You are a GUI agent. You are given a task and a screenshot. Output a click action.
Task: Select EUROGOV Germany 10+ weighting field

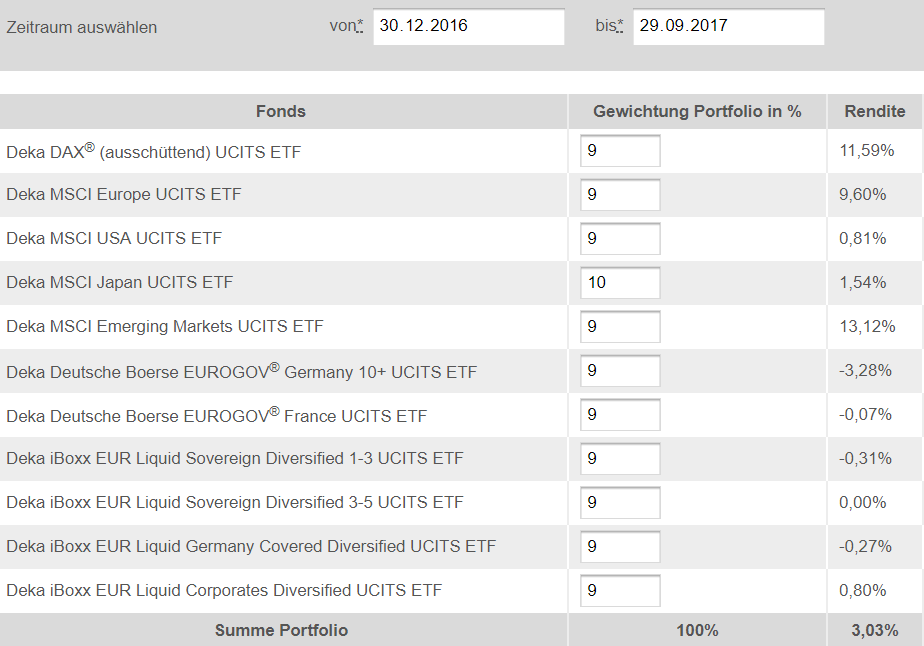620,371
